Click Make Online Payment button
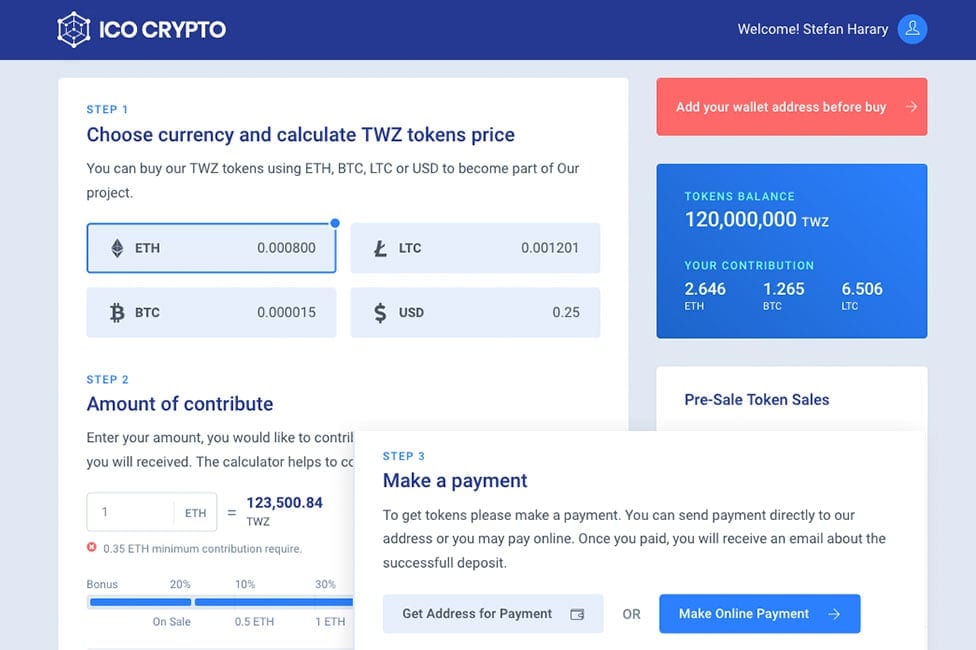The height and width of the screenshot is (650, 976). point(759,614)
